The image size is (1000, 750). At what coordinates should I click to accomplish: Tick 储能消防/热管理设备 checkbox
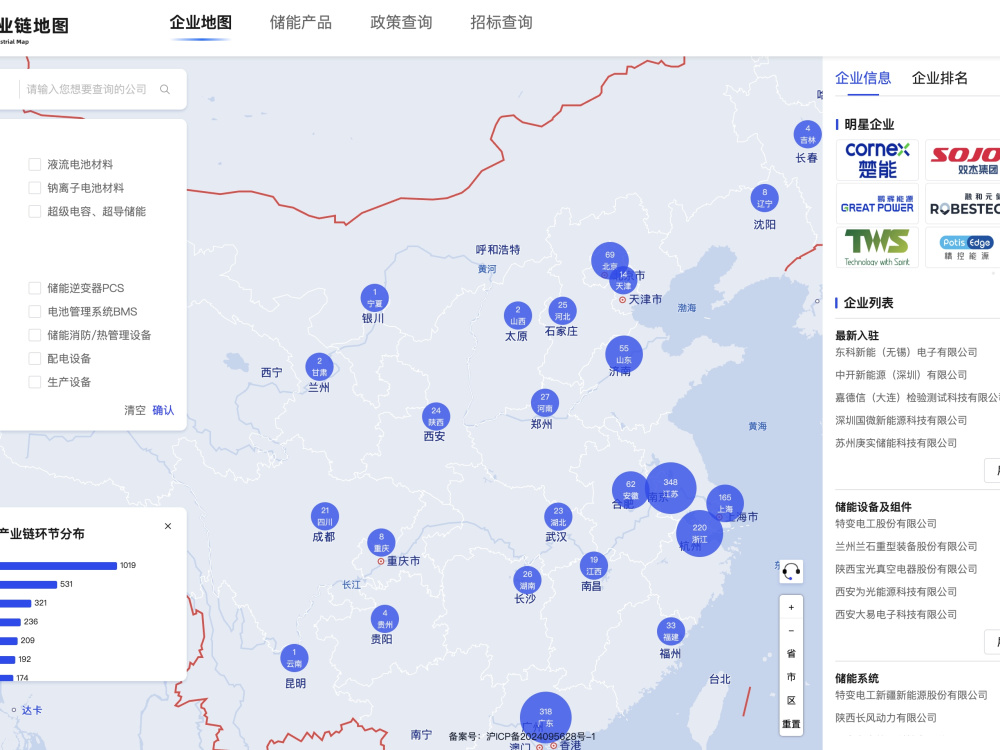35,335
